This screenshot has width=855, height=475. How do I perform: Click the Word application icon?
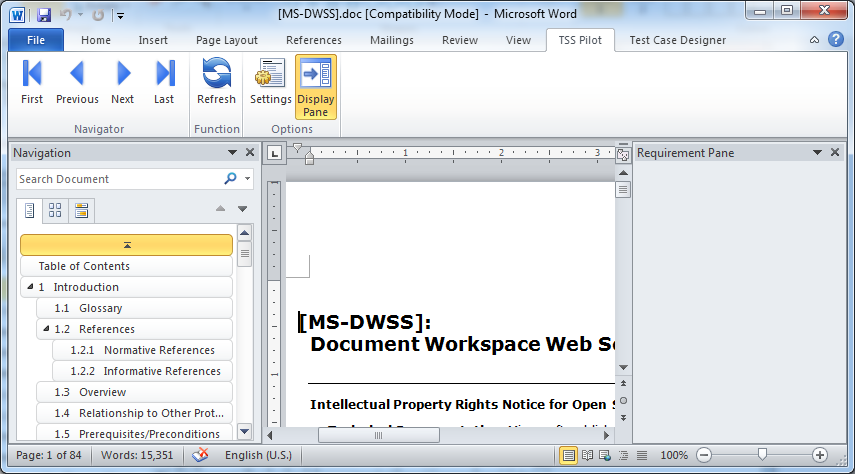pos(17,15)
